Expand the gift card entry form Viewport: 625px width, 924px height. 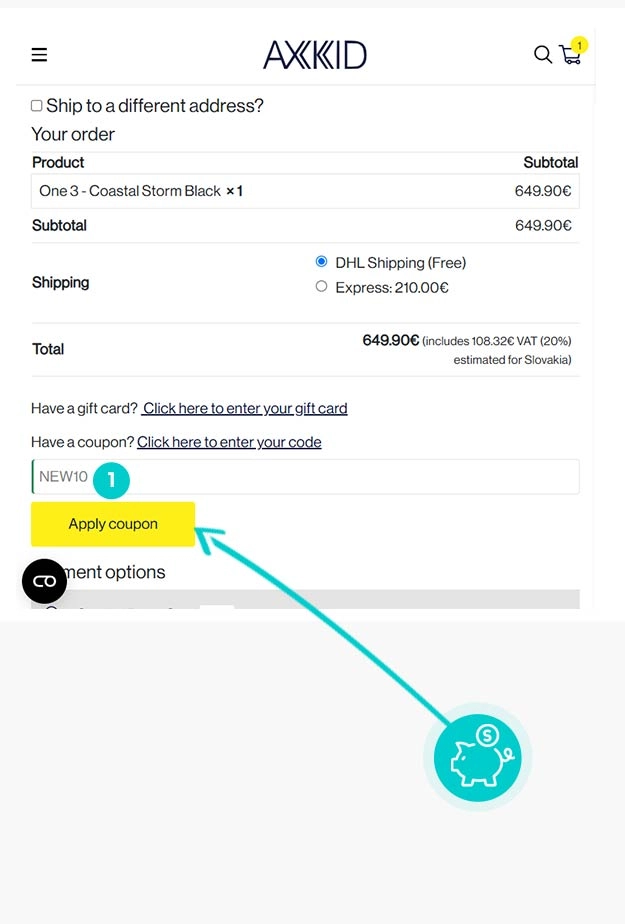[x=244, y=408]
